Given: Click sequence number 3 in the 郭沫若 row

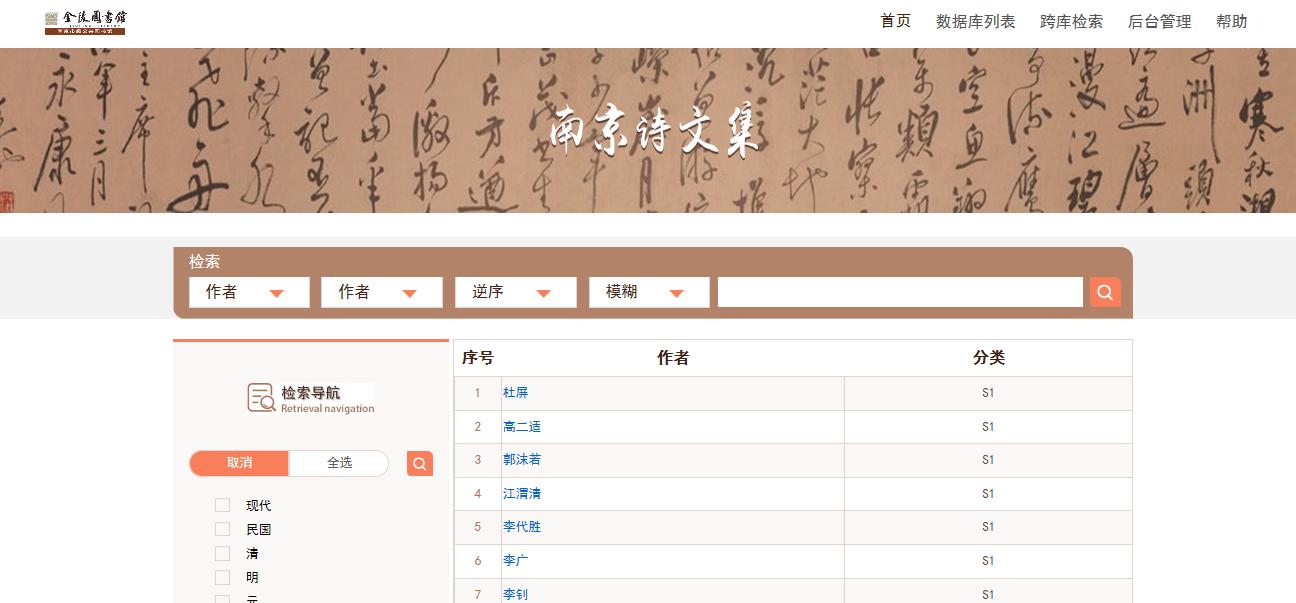Looking at the screenshot, I should tap(478, 460).
